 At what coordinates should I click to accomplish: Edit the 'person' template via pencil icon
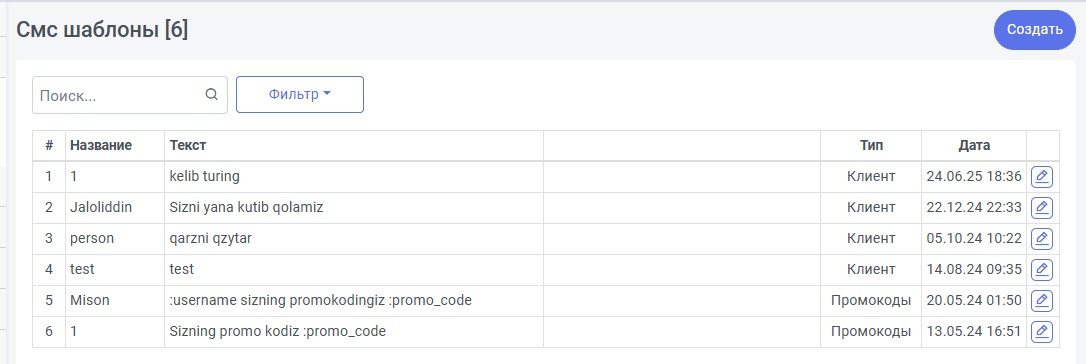(x=1042, y=239)
